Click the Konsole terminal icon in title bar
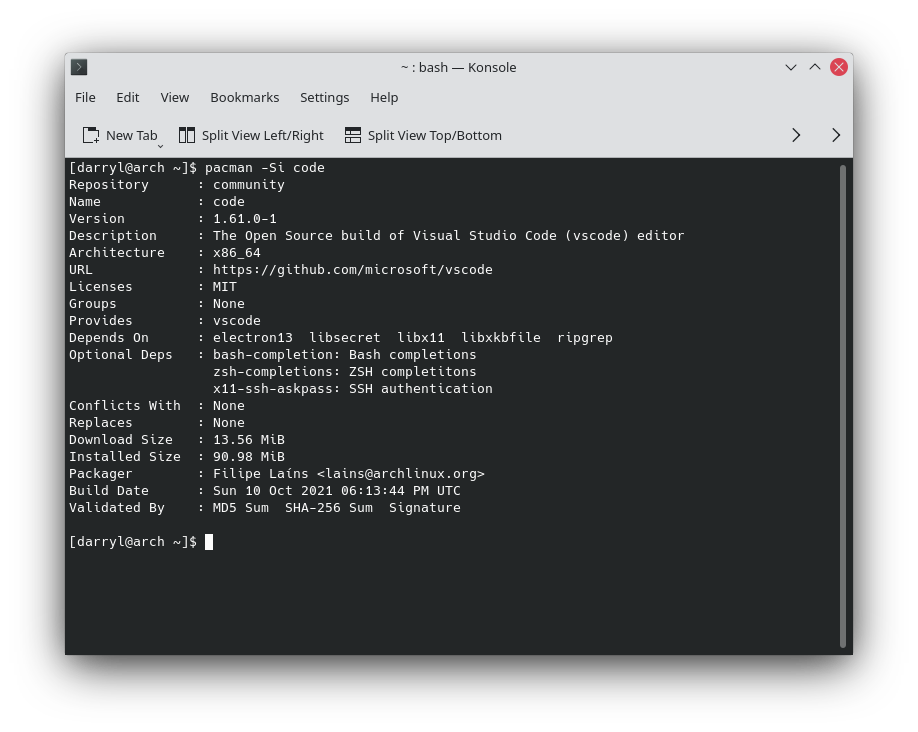918x732 pixels. point(79,67)
